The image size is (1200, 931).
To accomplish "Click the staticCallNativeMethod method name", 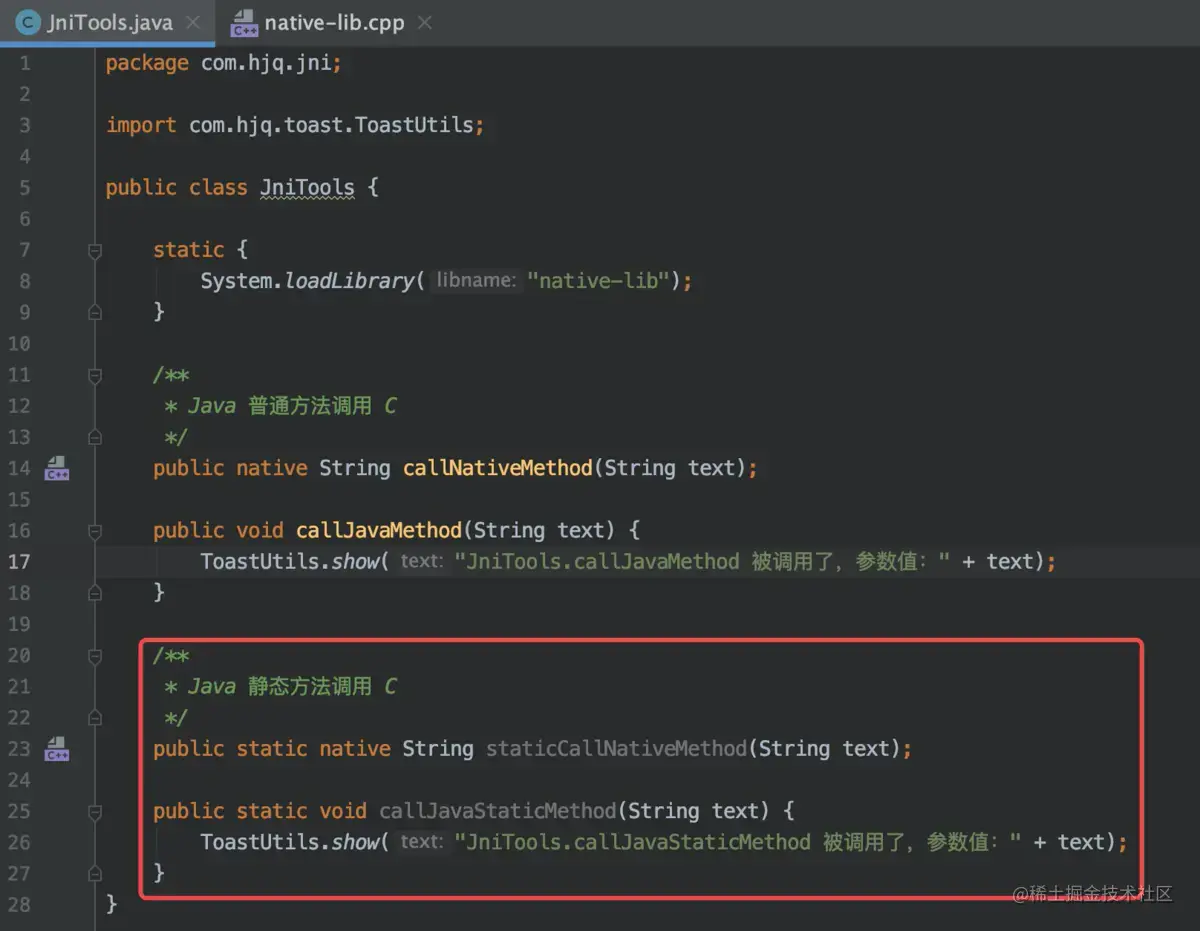I will (616, 749).
